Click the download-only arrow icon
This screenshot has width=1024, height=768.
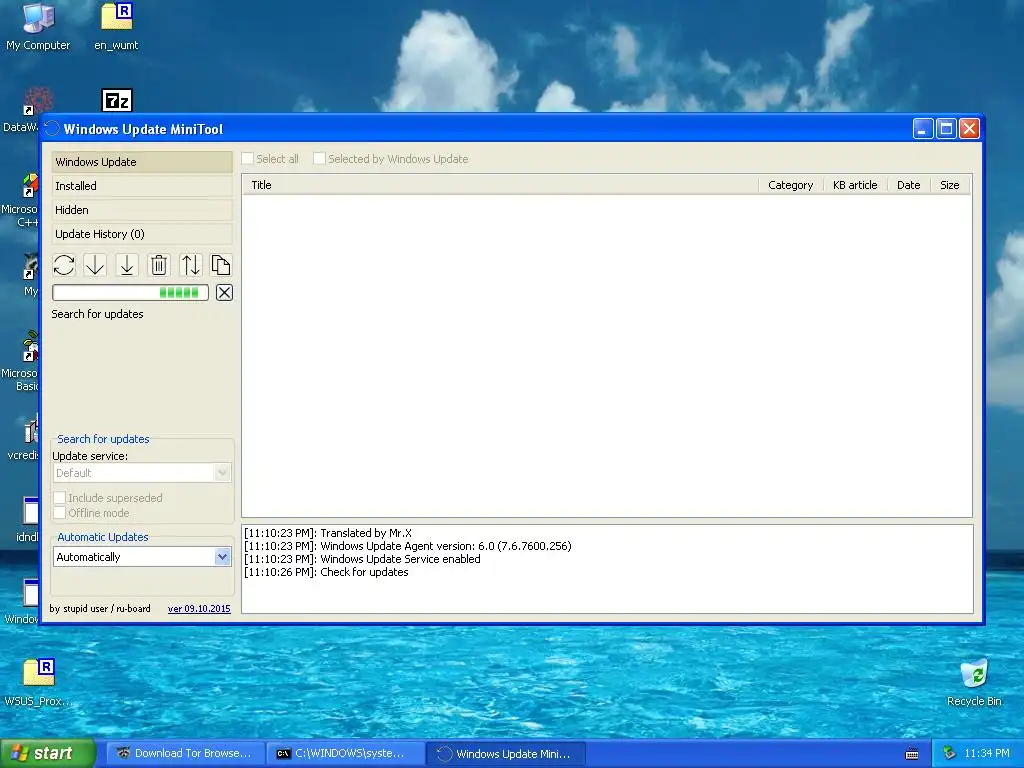click(95, 265)
